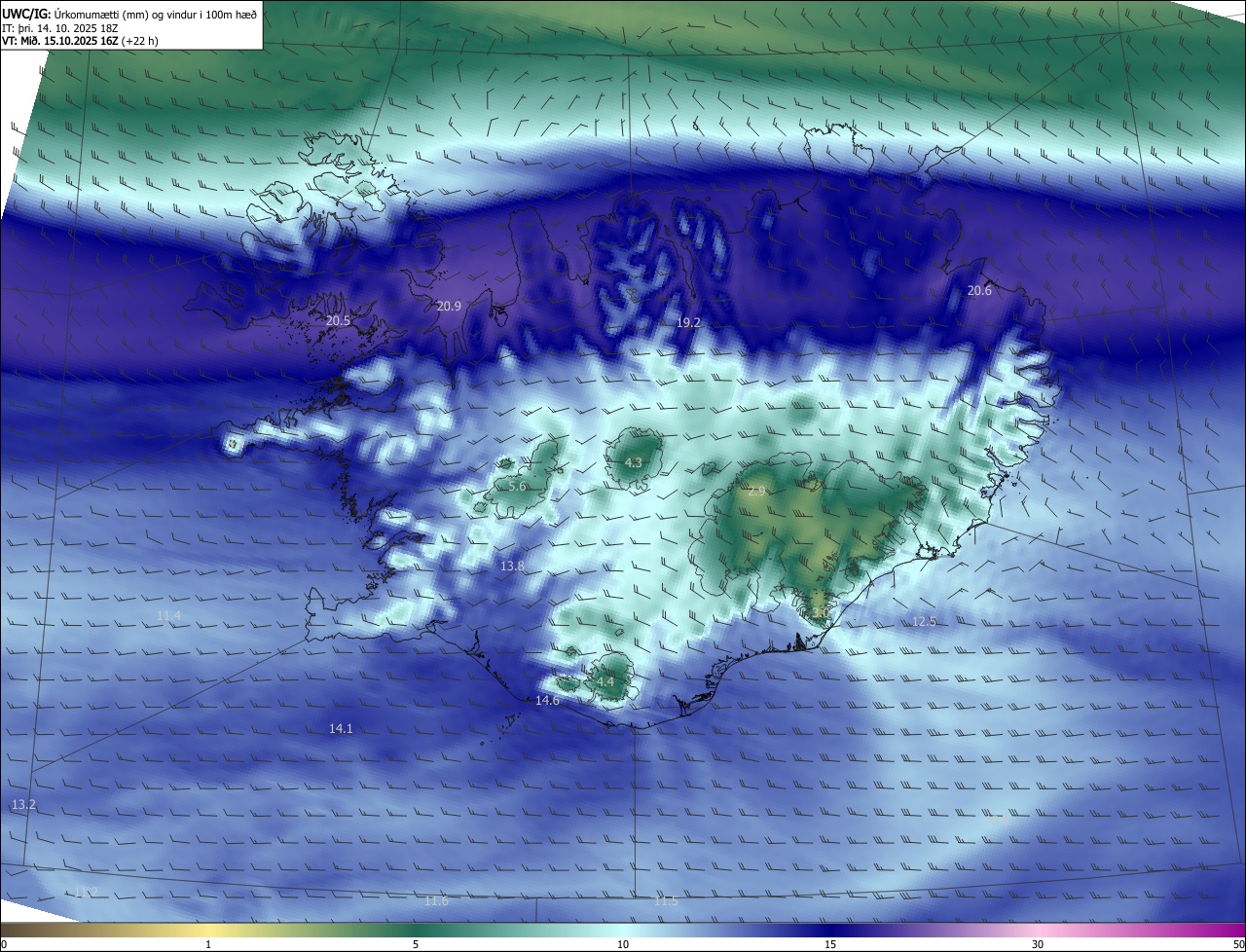The height and width of the screenshot is (952, 1246).
Task: Click the map value 20.9
Action: (449, 306)
